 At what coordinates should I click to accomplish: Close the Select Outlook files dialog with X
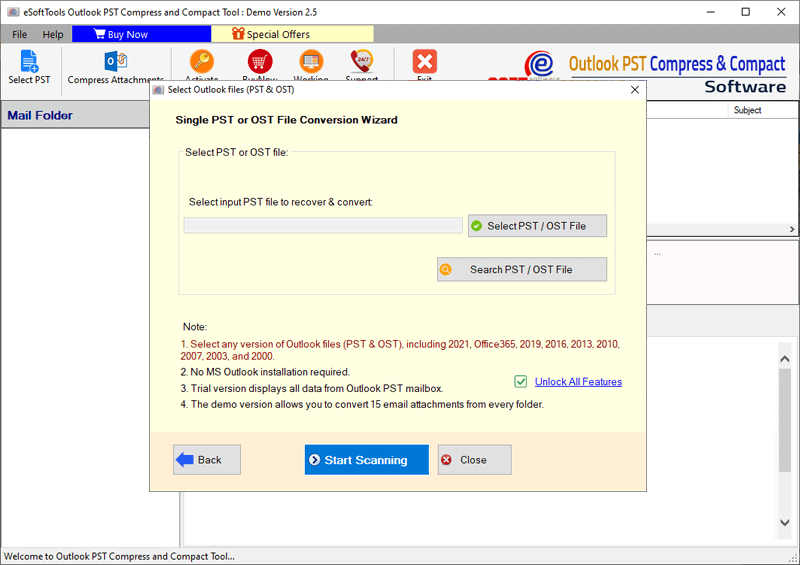click(x=635, y=90)
